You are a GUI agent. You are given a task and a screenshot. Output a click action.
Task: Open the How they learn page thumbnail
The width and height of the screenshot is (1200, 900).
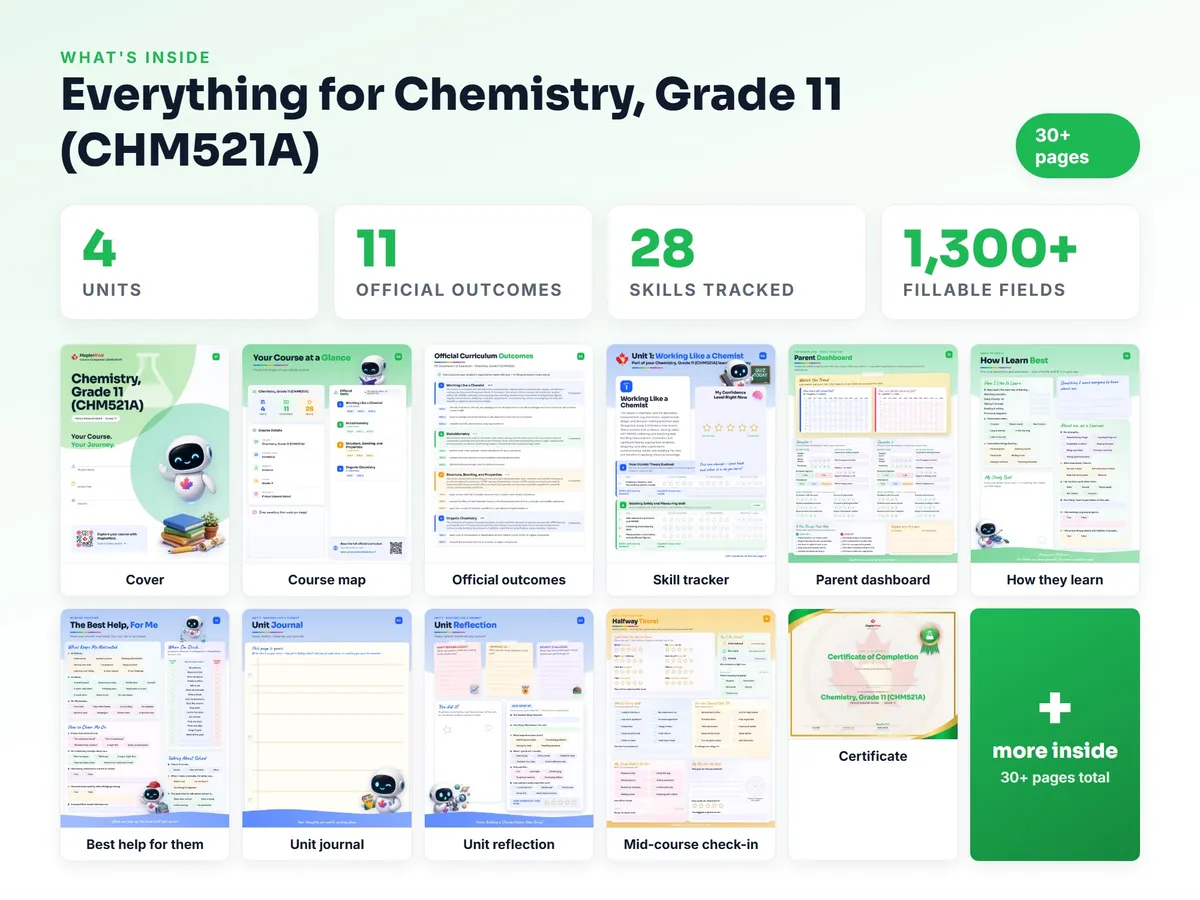(1055, 454)
